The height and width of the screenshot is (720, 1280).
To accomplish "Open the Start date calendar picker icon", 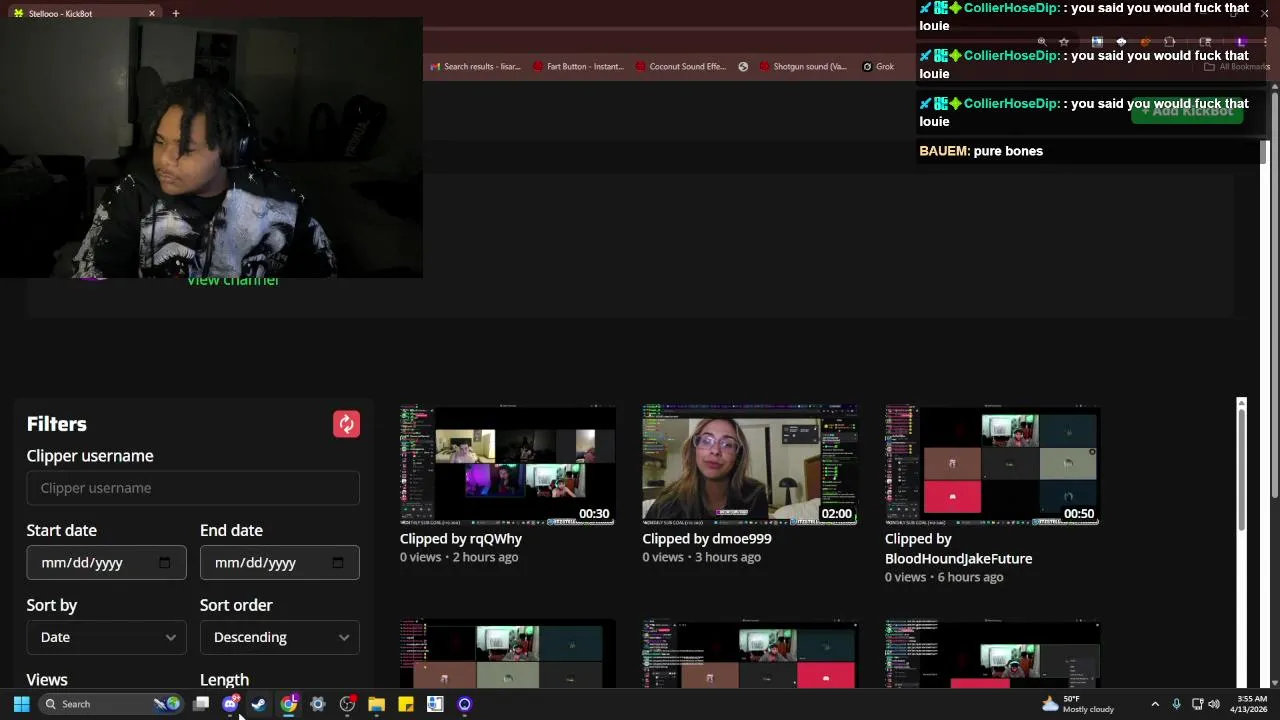I will coord(165,562).
